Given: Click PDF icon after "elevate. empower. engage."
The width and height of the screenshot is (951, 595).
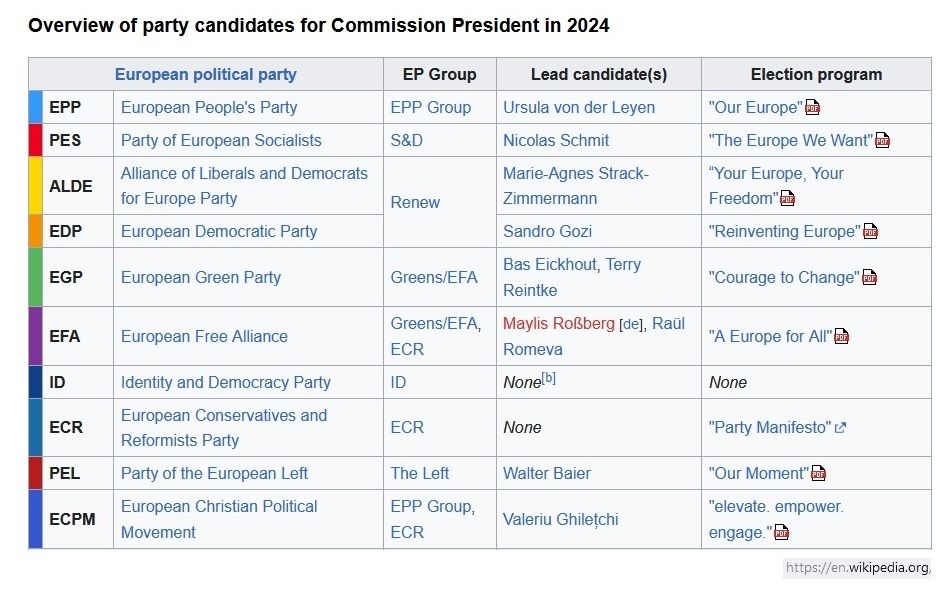Looking at the screenshot, I should (x=781, y=533).
